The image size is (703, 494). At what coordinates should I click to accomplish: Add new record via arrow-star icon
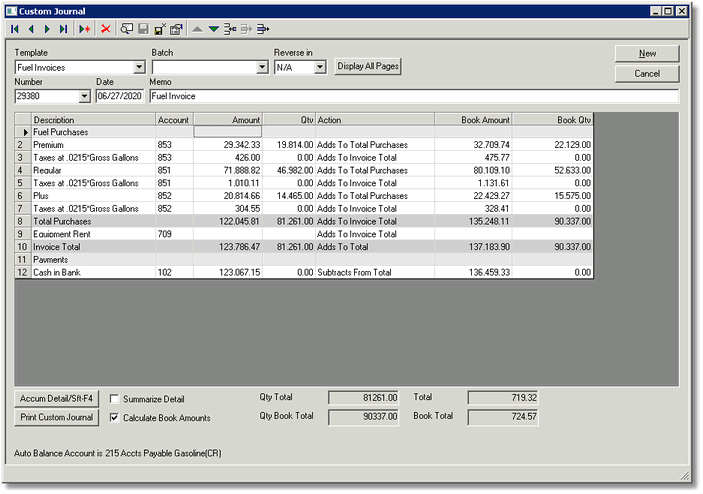coord(84,29)
